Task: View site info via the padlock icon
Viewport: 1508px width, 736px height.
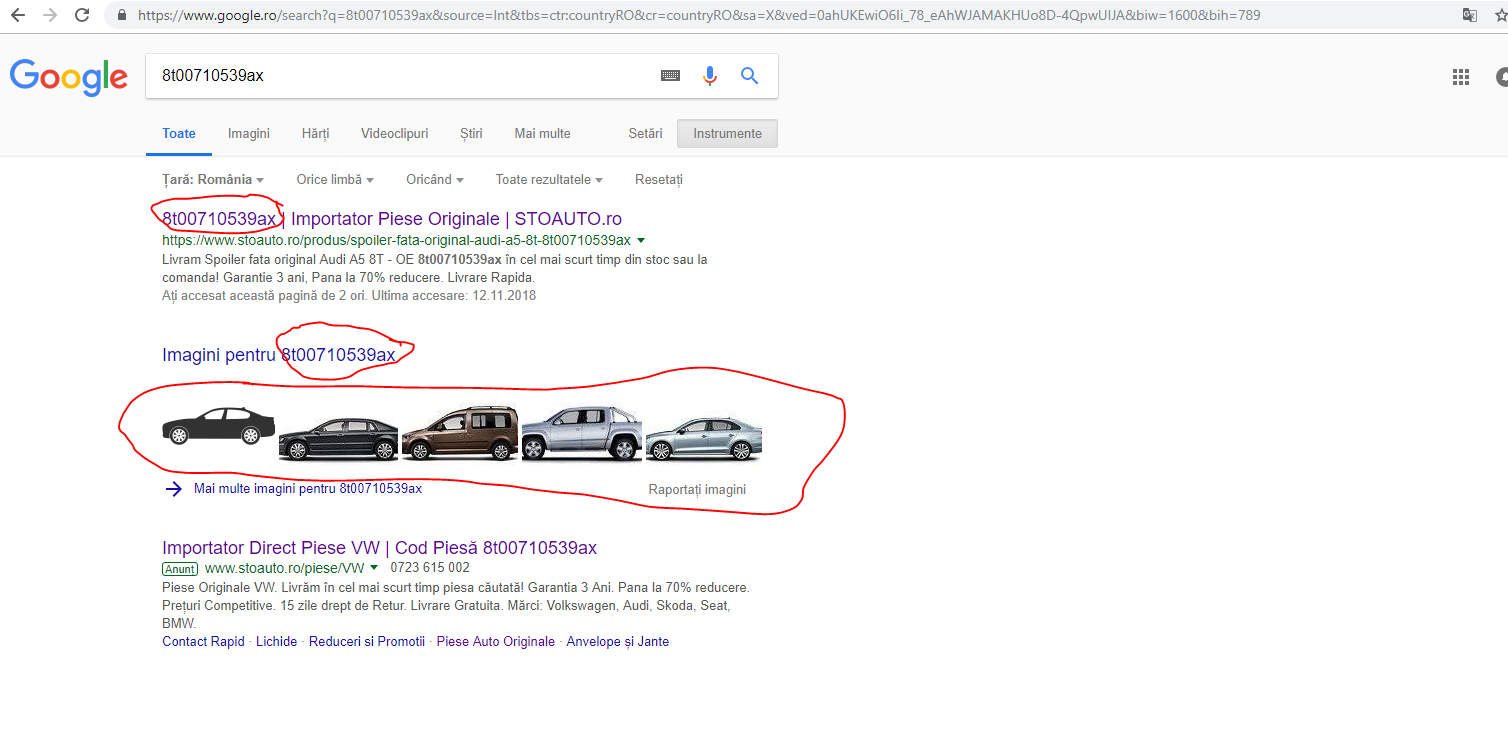Action: click(x=122, y=15)
